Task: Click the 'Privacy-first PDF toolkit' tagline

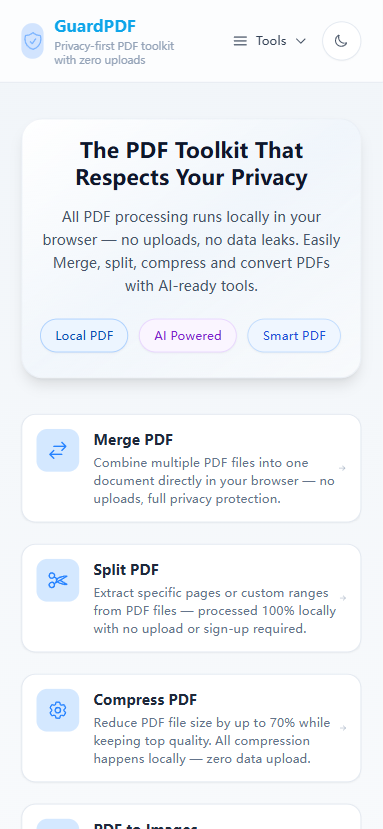Action: (114, 53)
